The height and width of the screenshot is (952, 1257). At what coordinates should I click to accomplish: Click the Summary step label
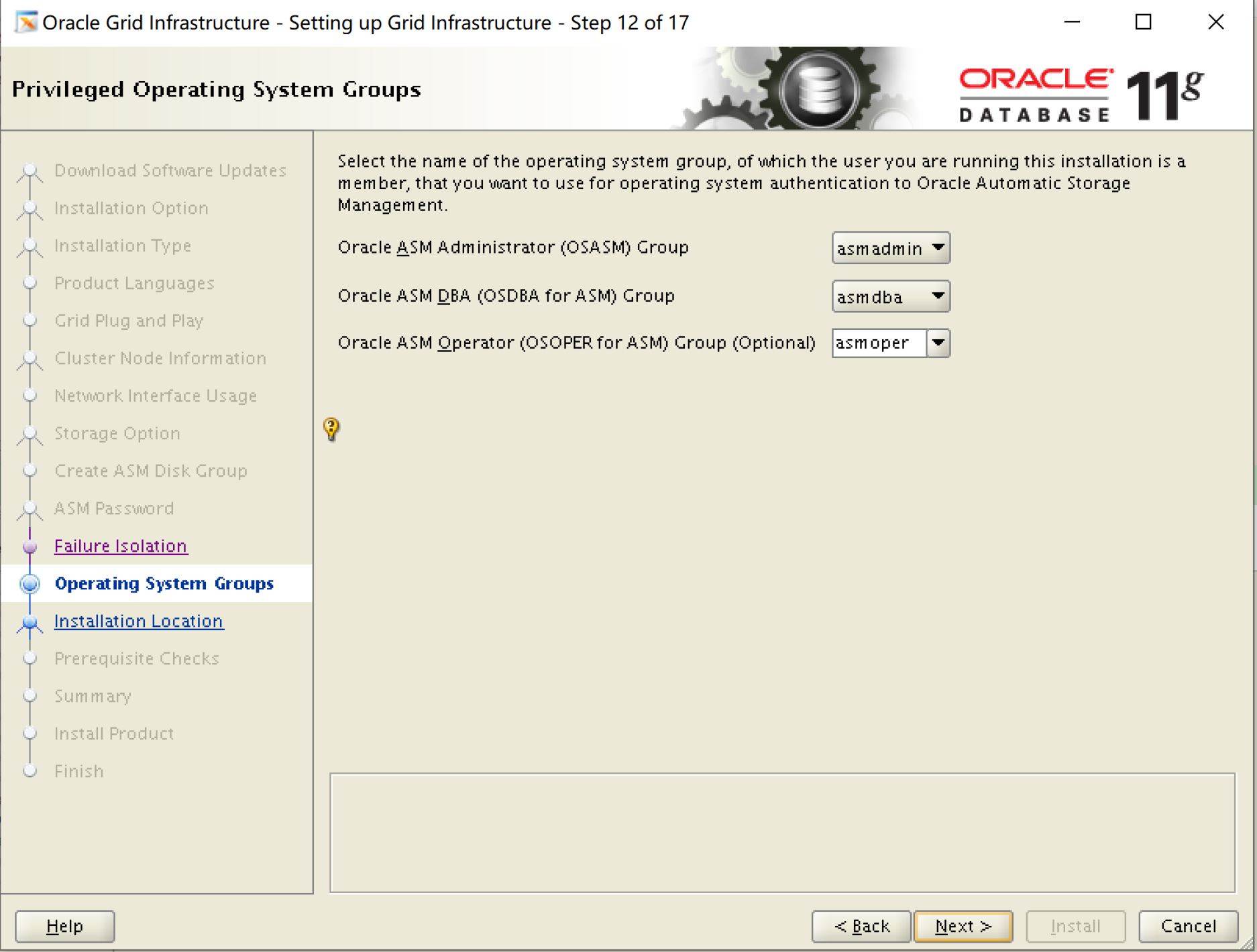(93, 696)
